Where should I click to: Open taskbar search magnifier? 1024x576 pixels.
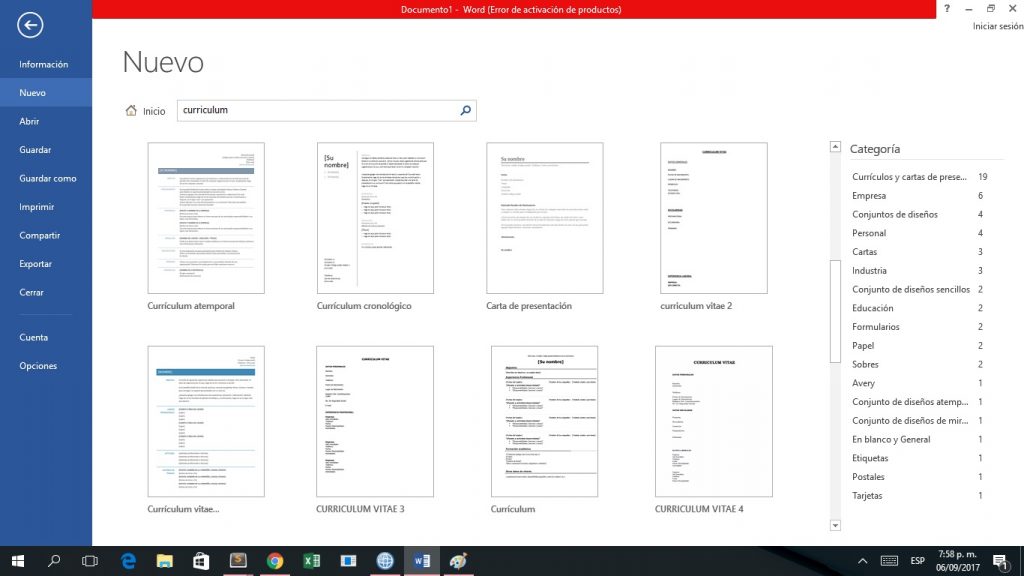(x=54, y=561)
